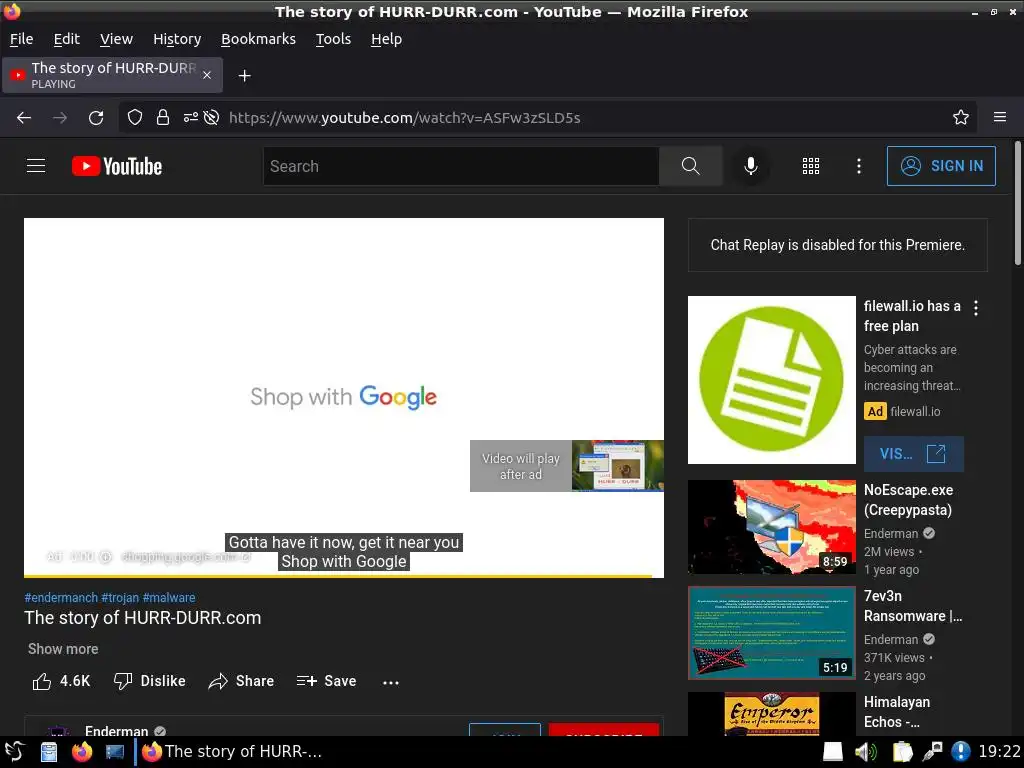Open the shopping.google.com ad link
The width and height of the screenshot is (1024, 768).
186,557
